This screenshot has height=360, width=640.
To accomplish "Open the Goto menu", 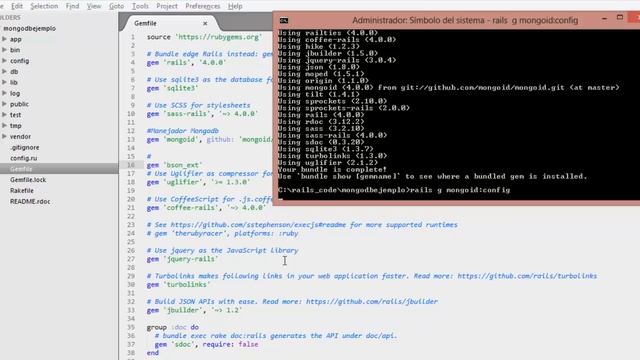I will 116,6.
